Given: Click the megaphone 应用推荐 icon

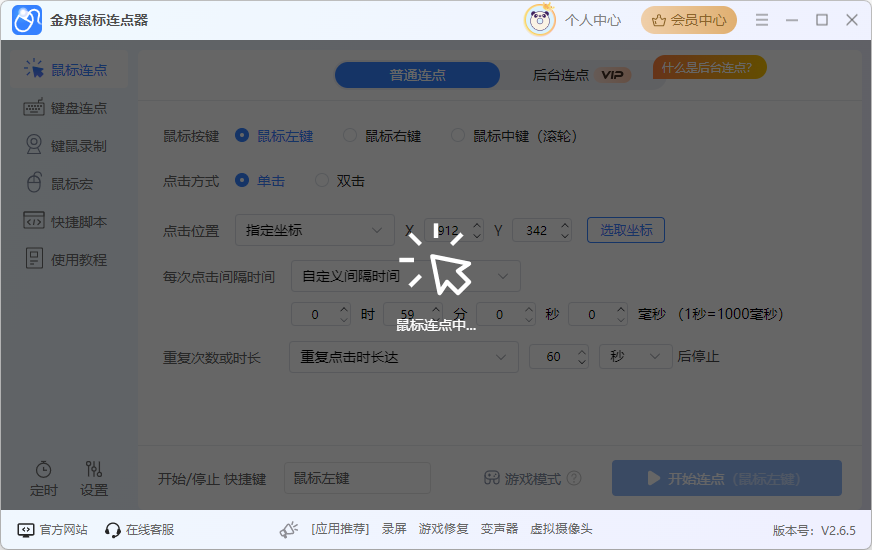Looking at the screenshot, I should coord(289,529).
